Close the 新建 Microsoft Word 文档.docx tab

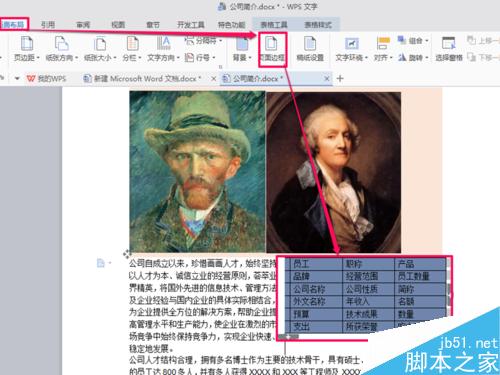(214, 79)
